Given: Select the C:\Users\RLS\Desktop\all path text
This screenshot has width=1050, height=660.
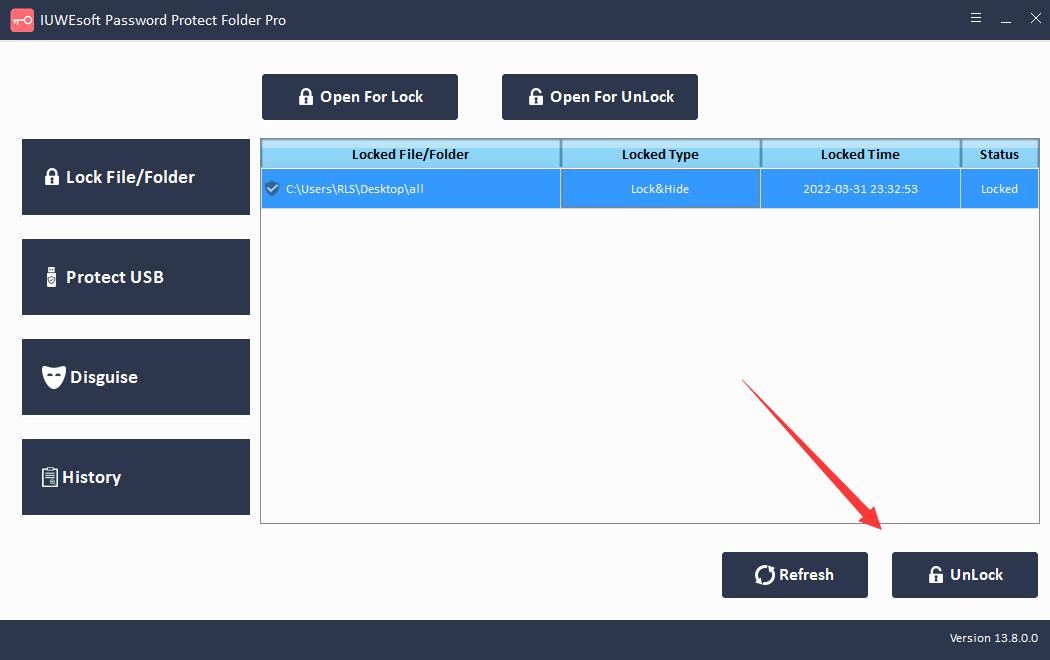Looking at the screenshot, I should [355, 189].
